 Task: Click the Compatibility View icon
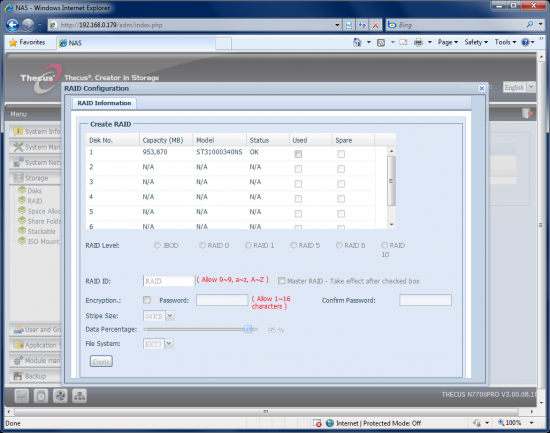click(349, 25)
